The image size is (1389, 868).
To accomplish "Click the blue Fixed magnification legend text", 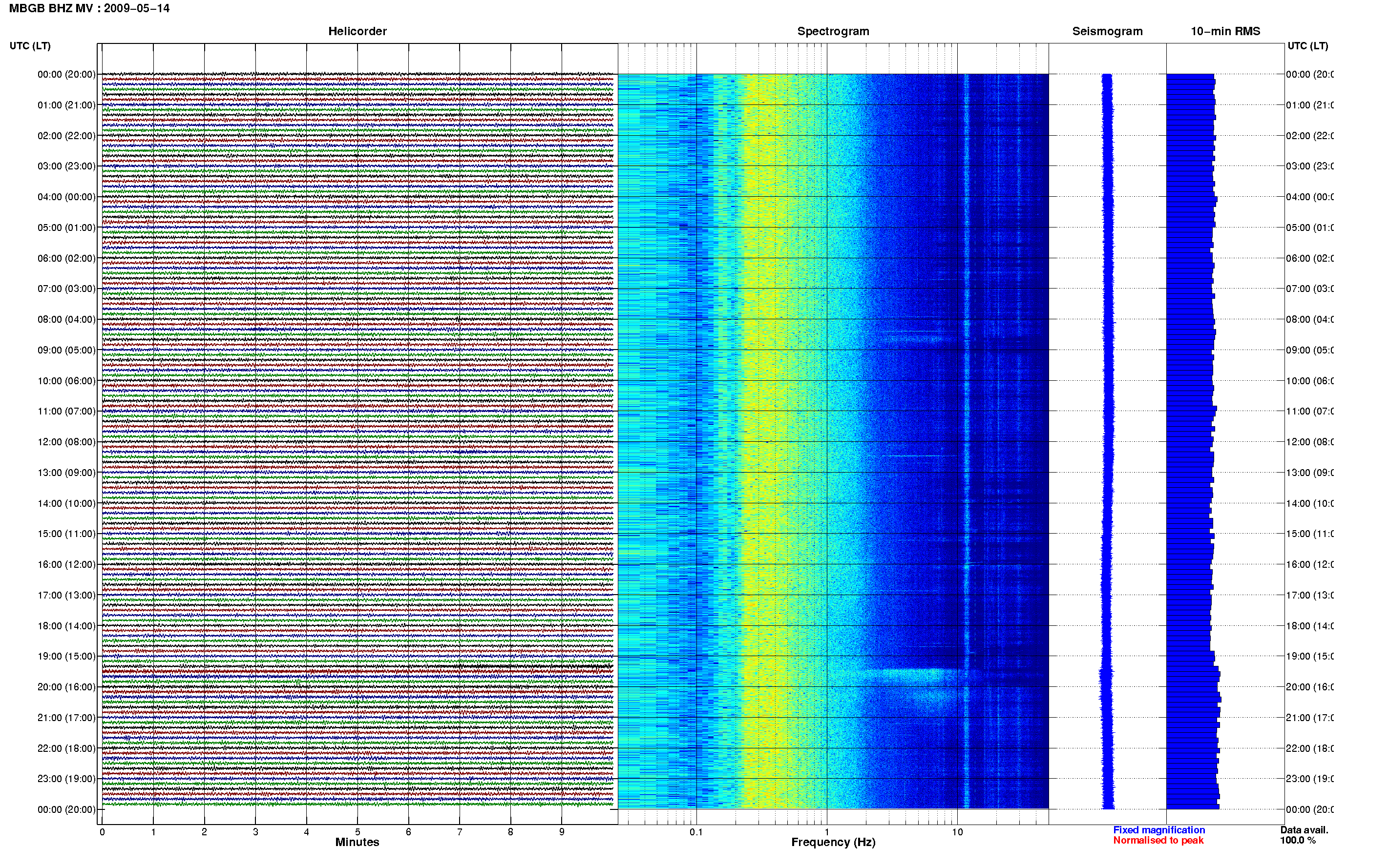I will pyautogui.click(x=1159, y=830).
